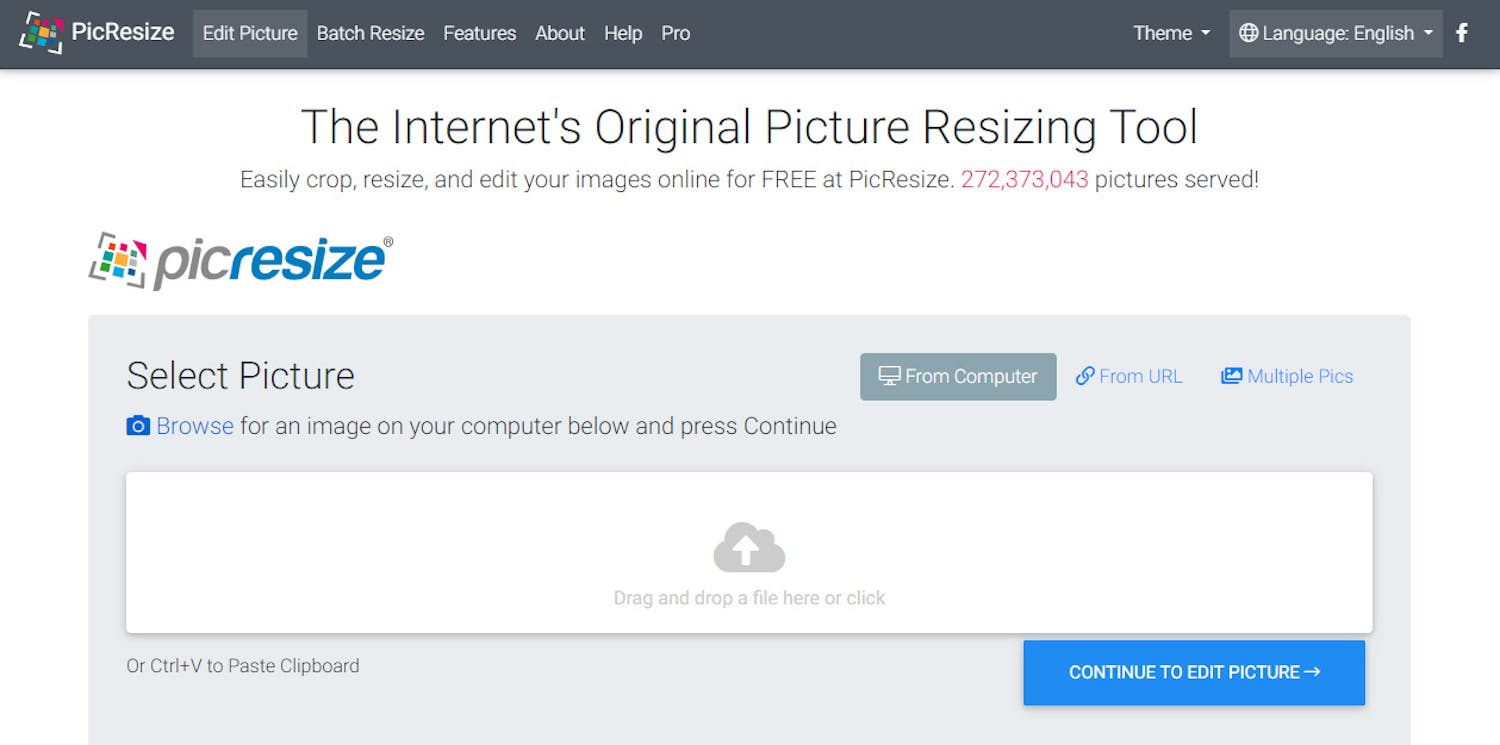Click the monitor icon on From Computer
The height and width of the screenshot is (745, 1500).
pyautogui.click(x=889, y=376)
